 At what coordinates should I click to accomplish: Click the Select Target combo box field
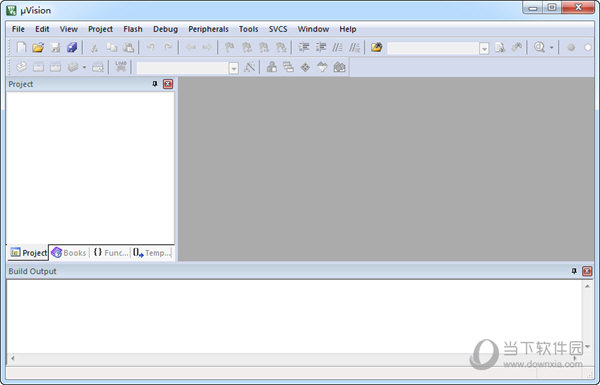[x=182, y=68]
